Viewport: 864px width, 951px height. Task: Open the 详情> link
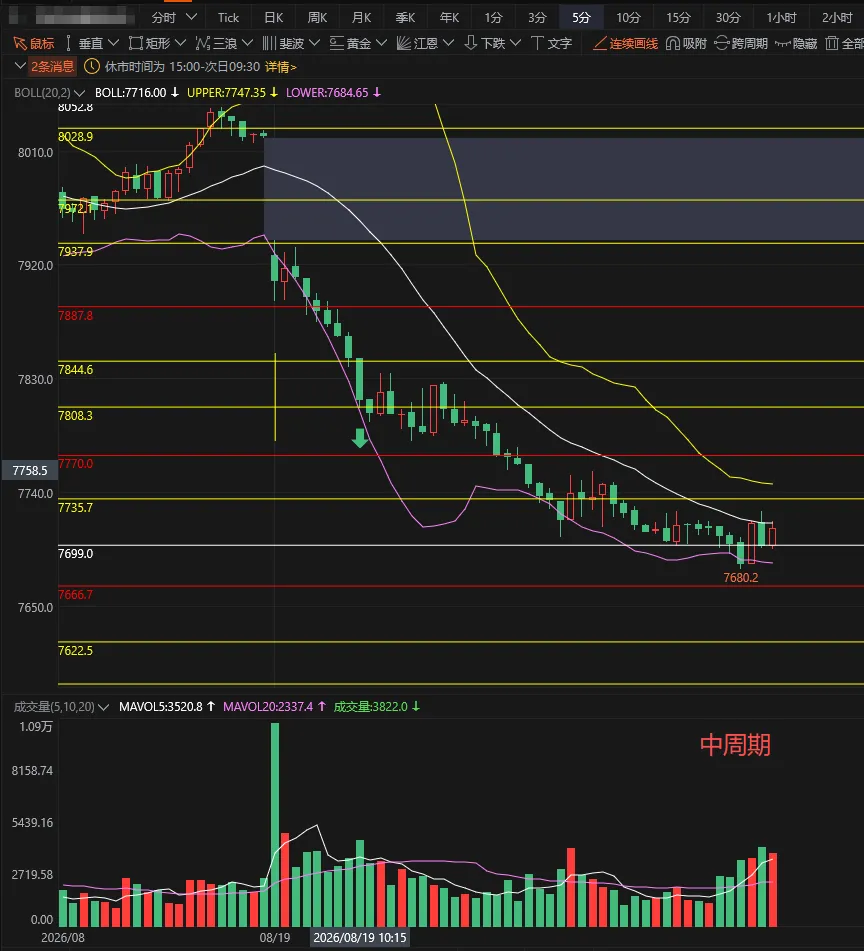(x=281, y=67)
